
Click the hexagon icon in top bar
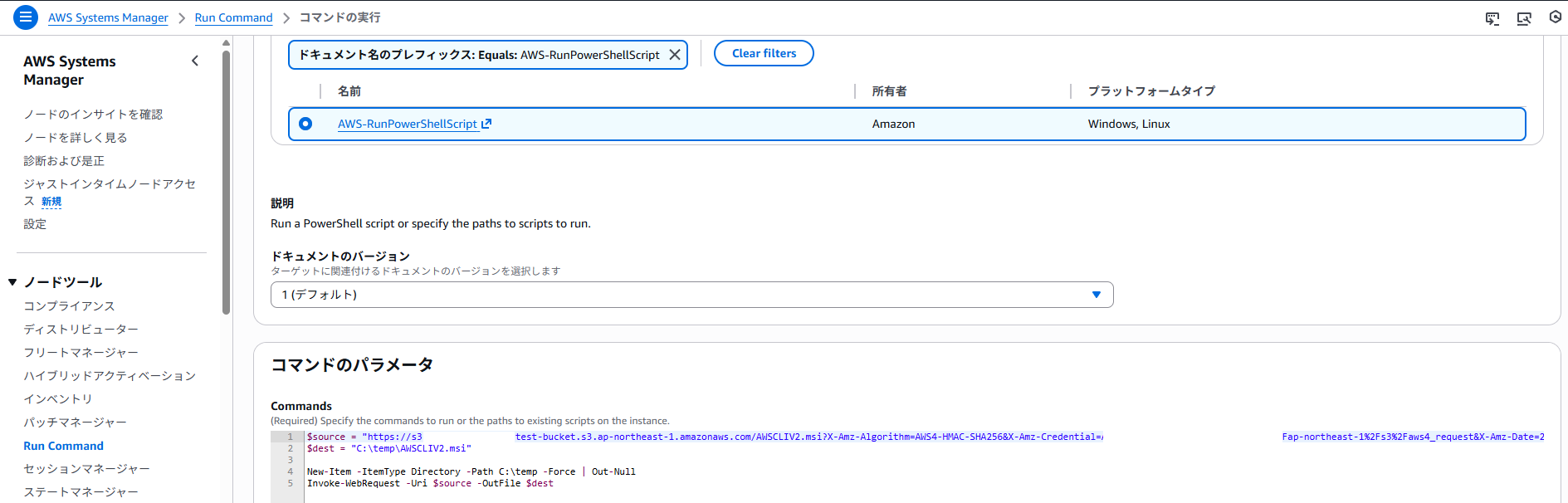[1556, 17]
